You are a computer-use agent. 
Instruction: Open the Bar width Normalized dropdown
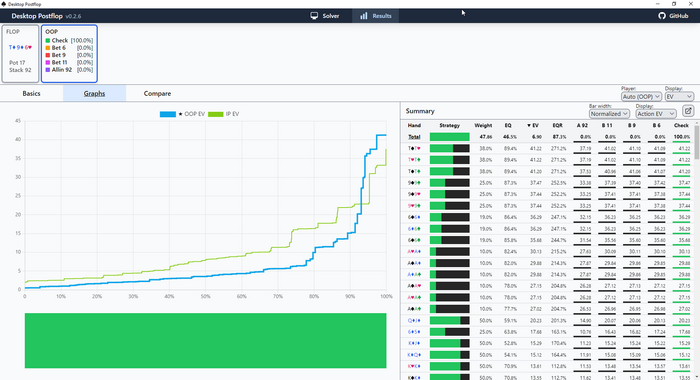[x=609, y=114]
